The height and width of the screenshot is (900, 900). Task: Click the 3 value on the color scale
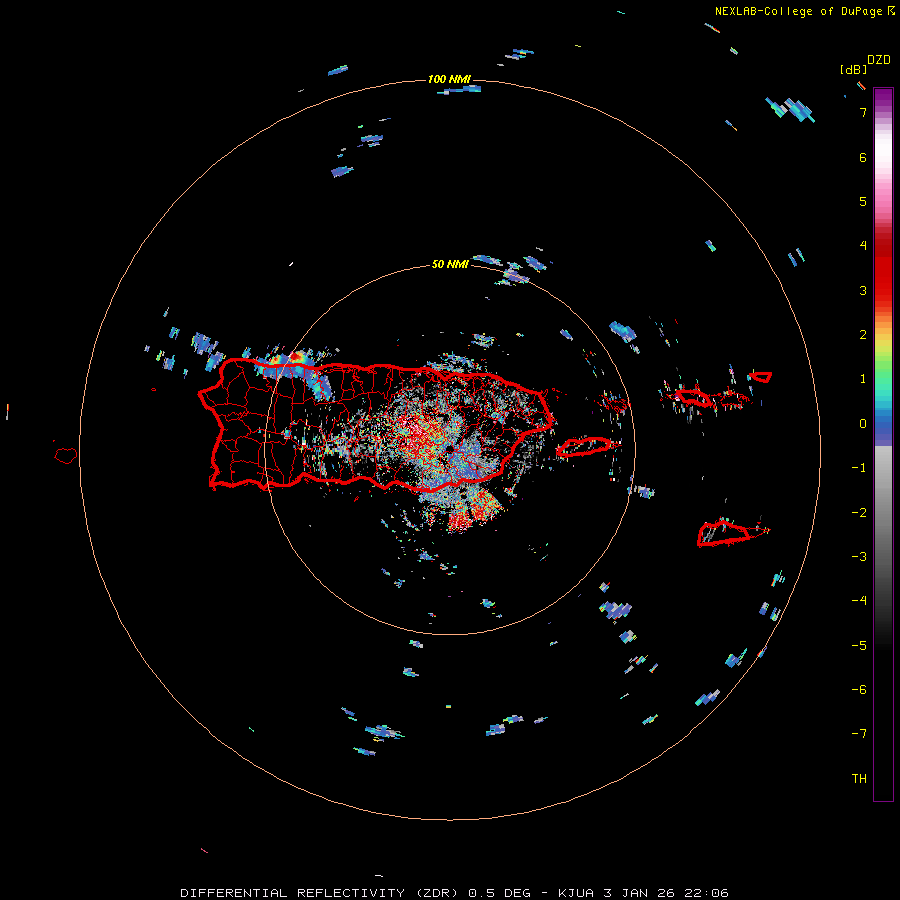863,290
